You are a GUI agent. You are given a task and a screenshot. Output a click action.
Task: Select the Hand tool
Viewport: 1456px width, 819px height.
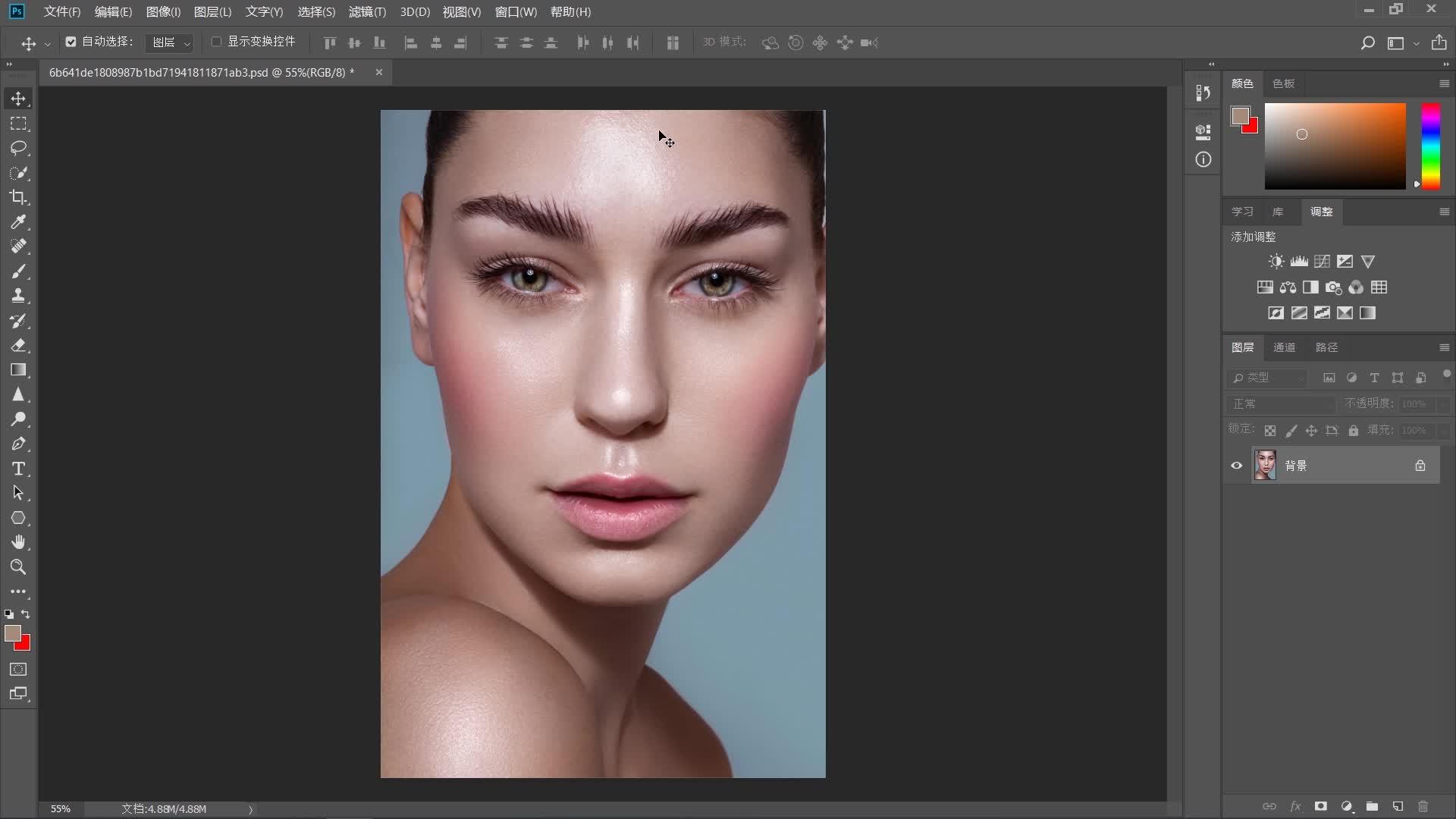click(x=18, y=542)
